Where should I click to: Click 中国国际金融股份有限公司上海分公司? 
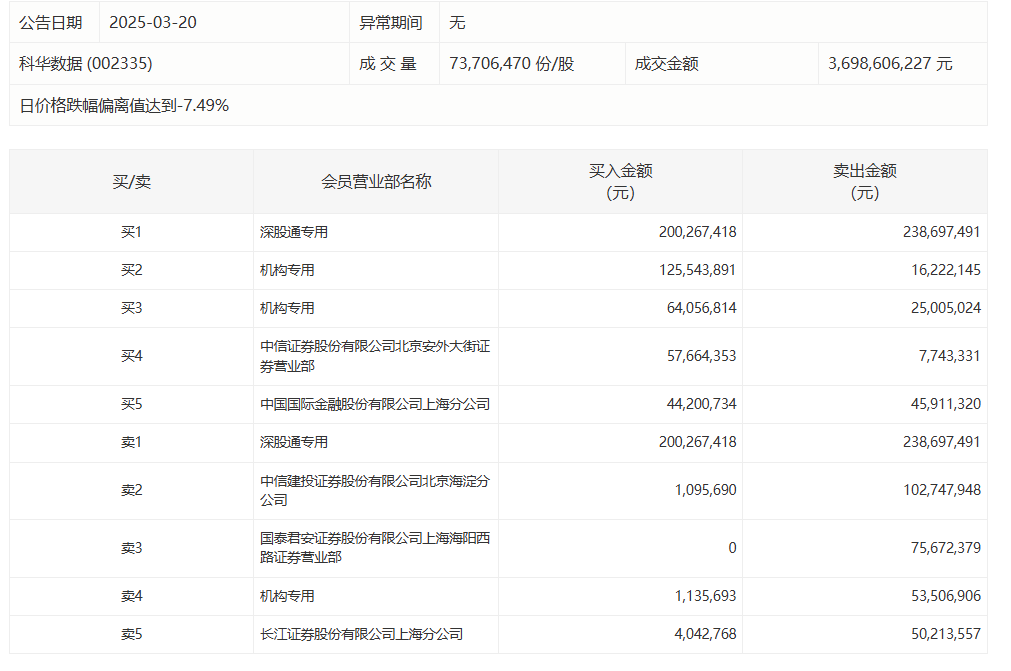(x=375, y=404)
